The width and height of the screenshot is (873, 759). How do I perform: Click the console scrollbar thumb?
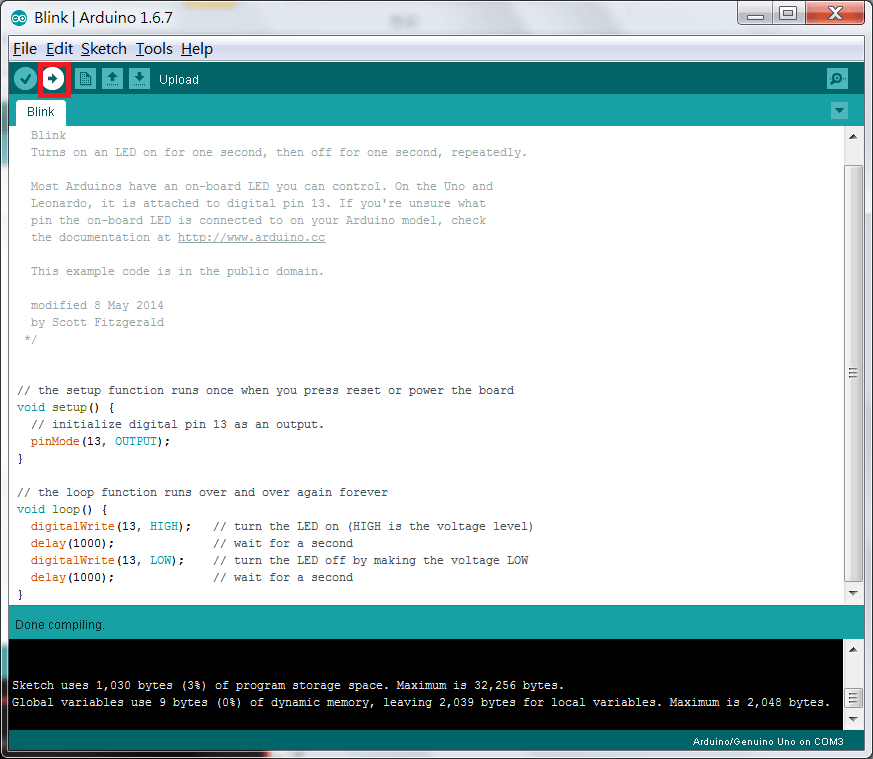pyautogui.click(x=853, y=697)
